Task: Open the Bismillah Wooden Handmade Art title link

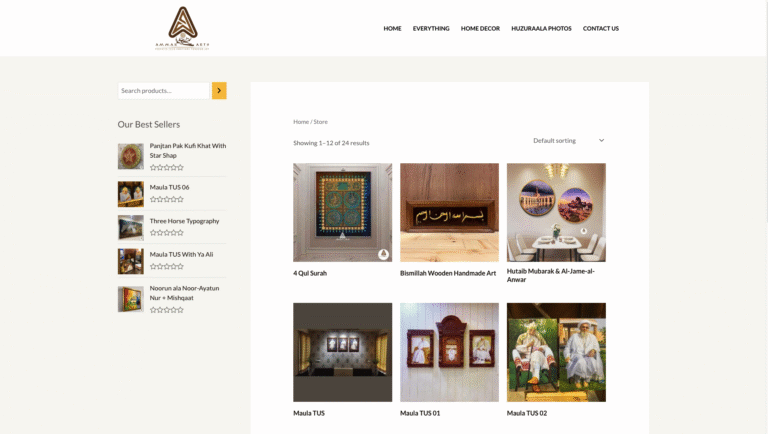Action: coord(448,273)
